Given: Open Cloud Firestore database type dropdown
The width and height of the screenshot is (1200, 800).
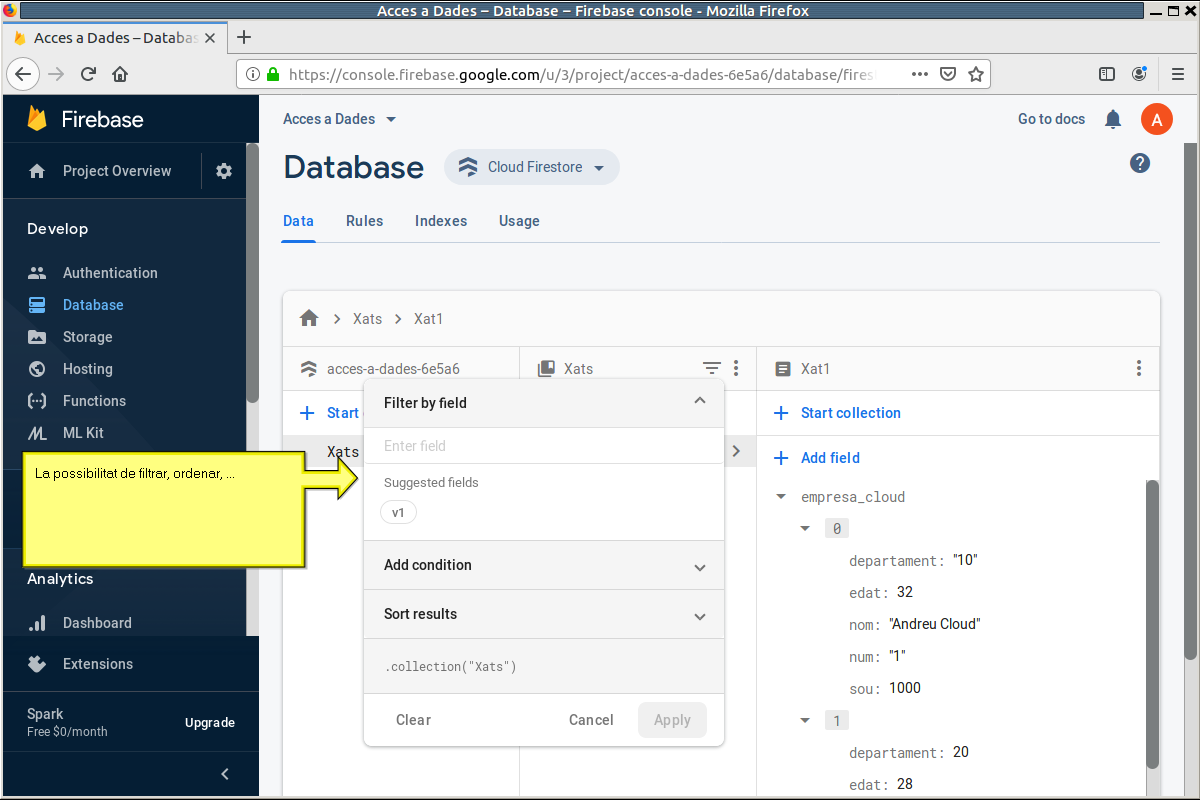Looking at the screenshot, I should pyautogui.click(x=532, y=167).
